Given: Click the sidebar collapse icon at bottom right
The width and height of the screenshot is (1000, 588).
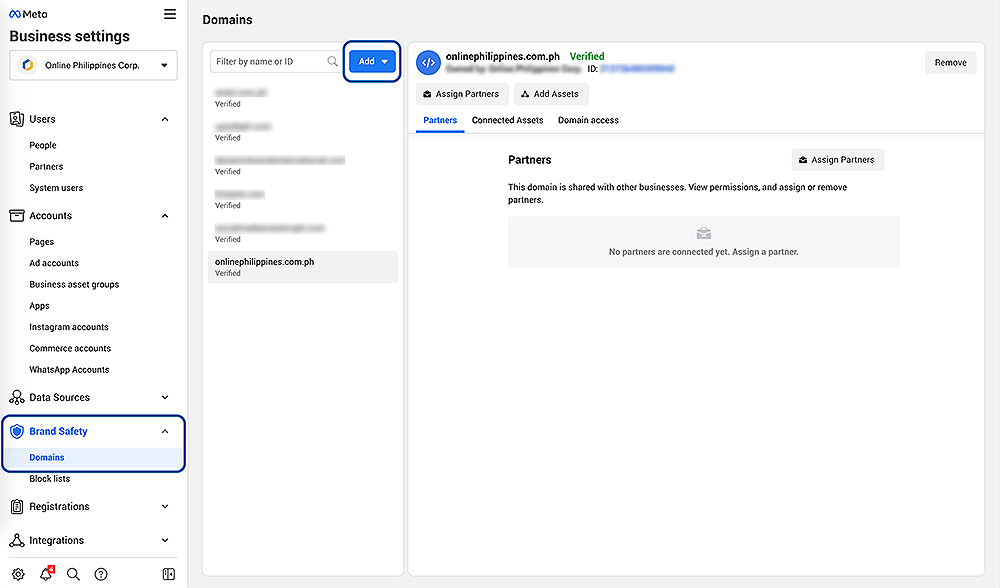Looking at the screenshot, I should click(170, 573).
